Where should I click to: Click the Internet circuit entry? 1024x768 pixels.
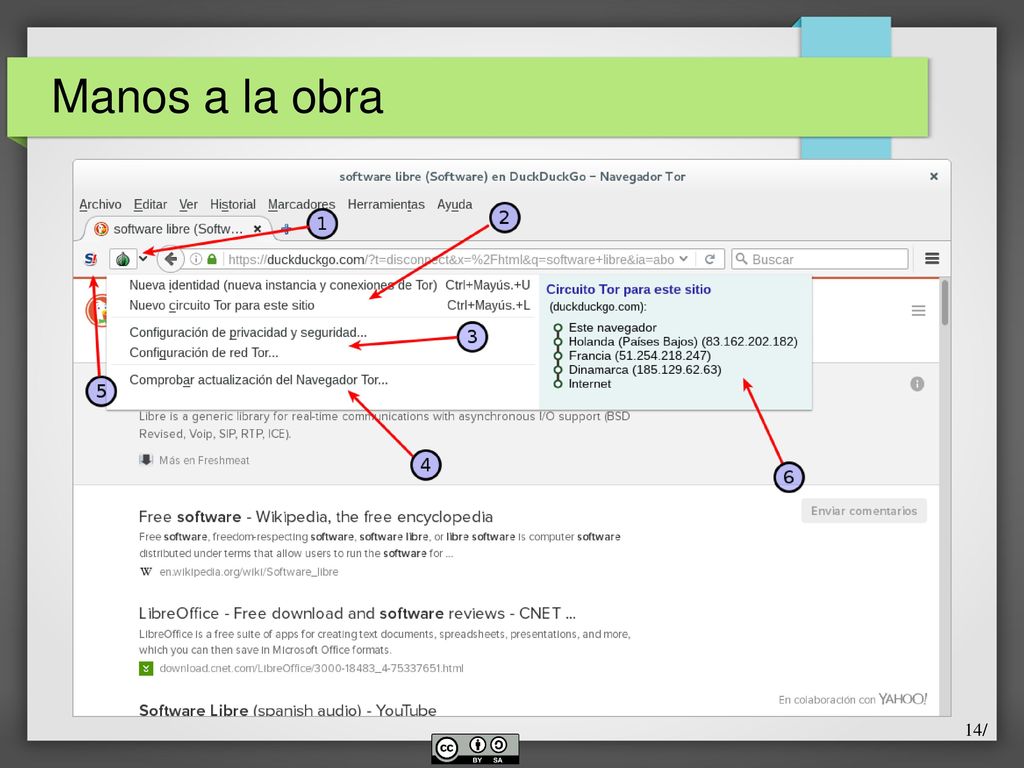pyautogui.click(x=590, y=384)
